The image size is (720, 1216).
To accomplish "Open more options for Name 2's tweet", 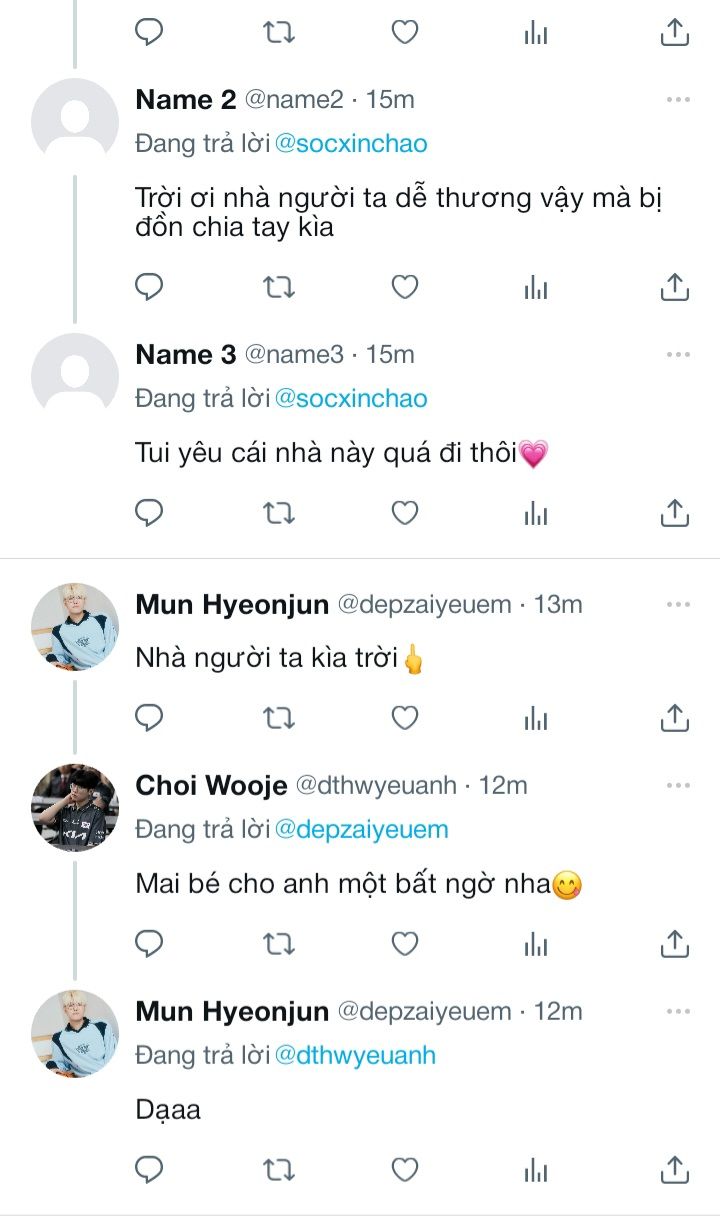I will tap(678, 100).
